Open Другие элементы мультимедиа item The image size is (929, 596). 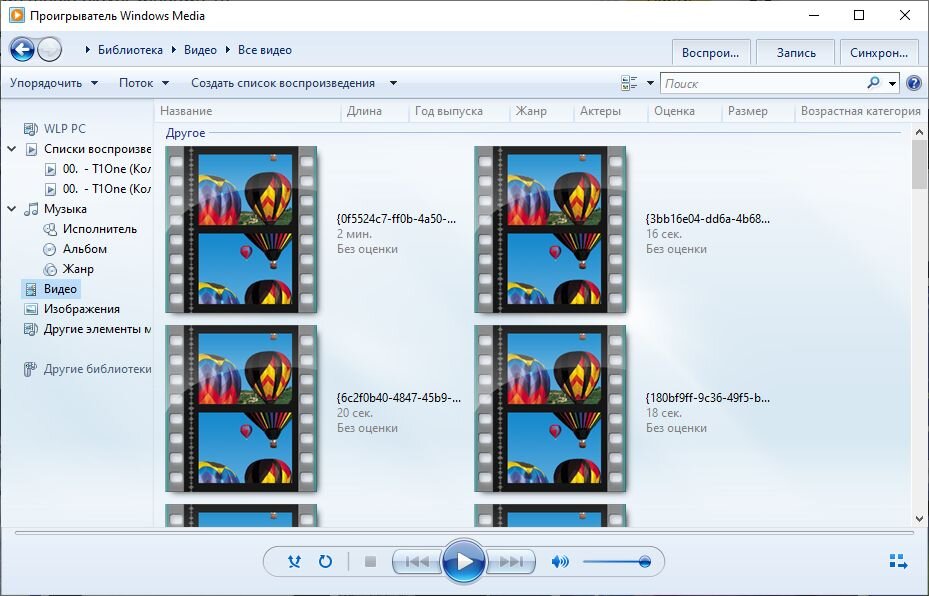(87, 329)
